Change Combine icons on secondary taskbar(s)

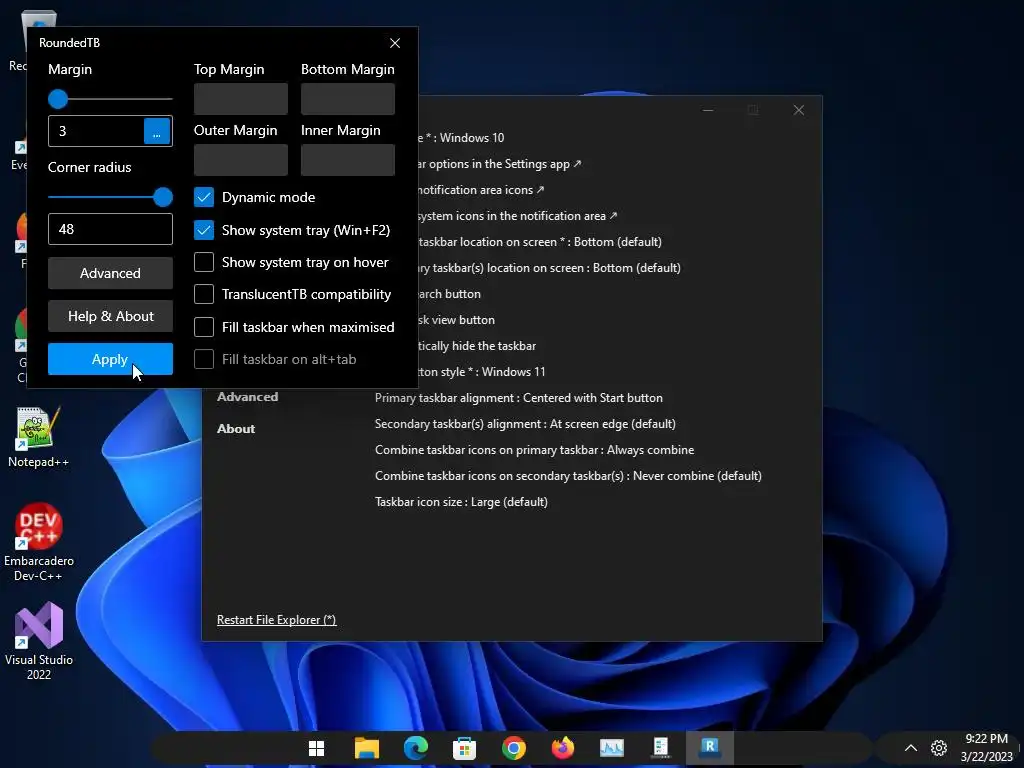(568, 476)
